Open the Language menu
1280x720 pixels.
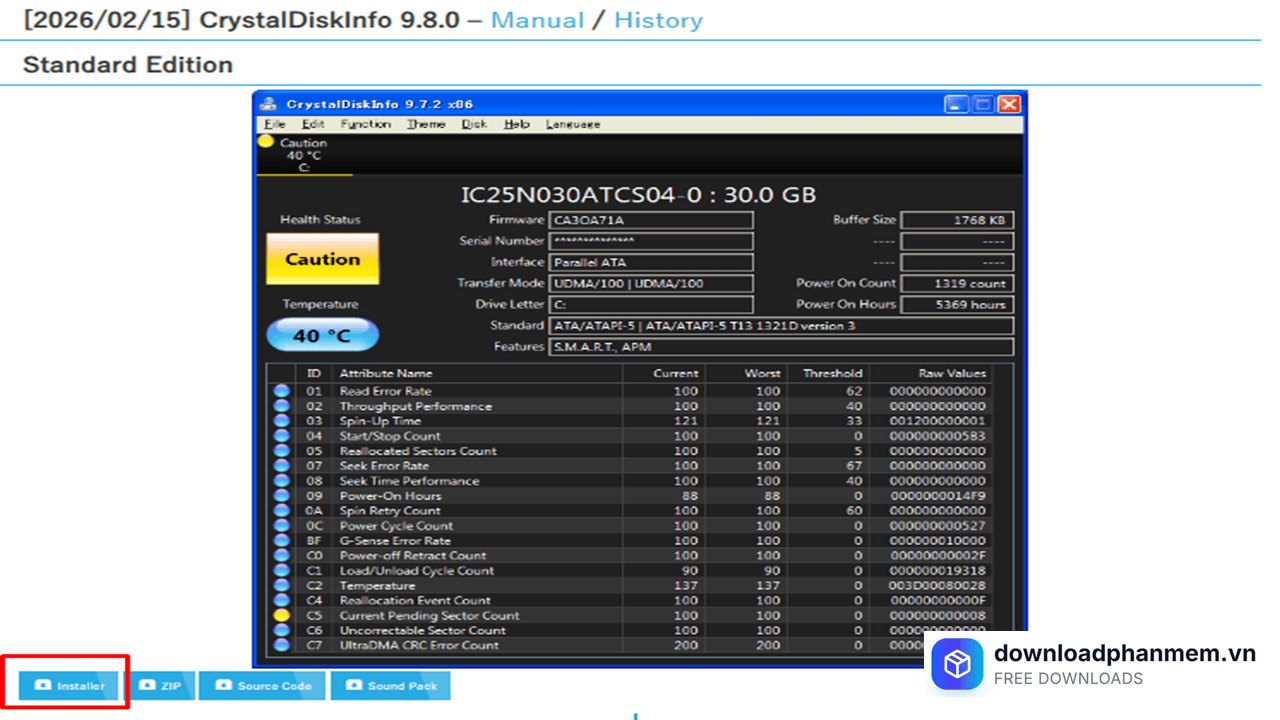coord(573,124)
